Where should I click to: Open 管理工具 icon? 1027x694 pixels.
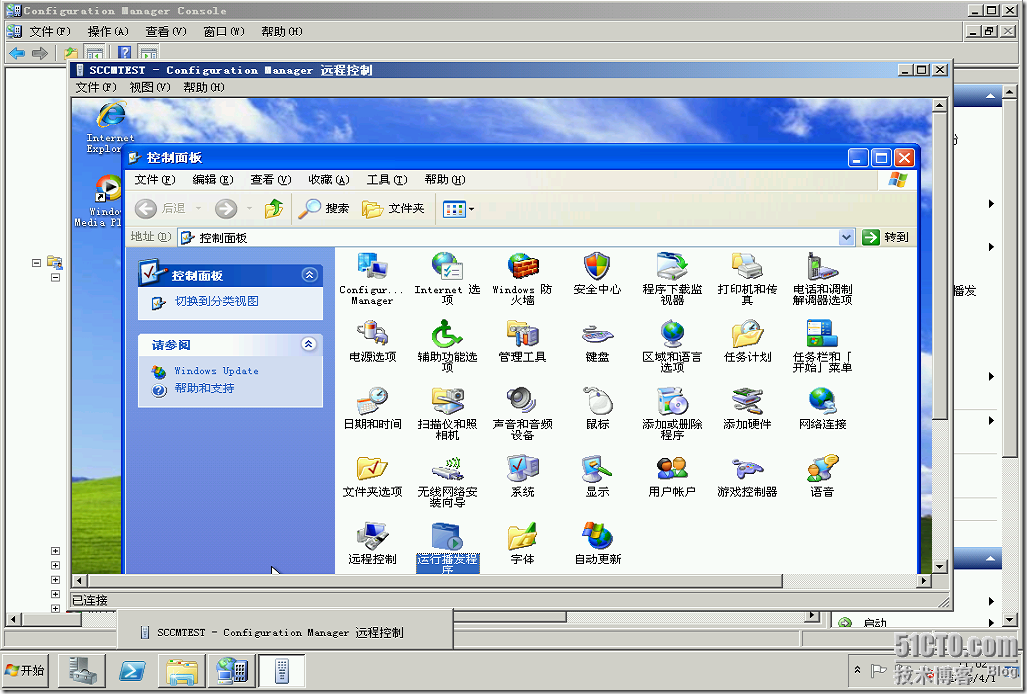(523, 341)
